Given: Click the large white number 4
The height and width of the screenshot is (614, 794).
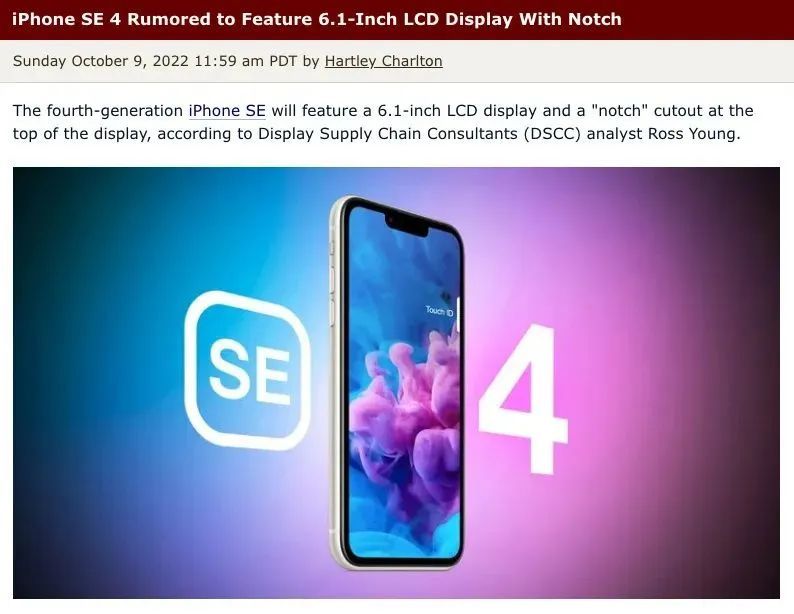Looking at the screenshot, I should point(523,399).
